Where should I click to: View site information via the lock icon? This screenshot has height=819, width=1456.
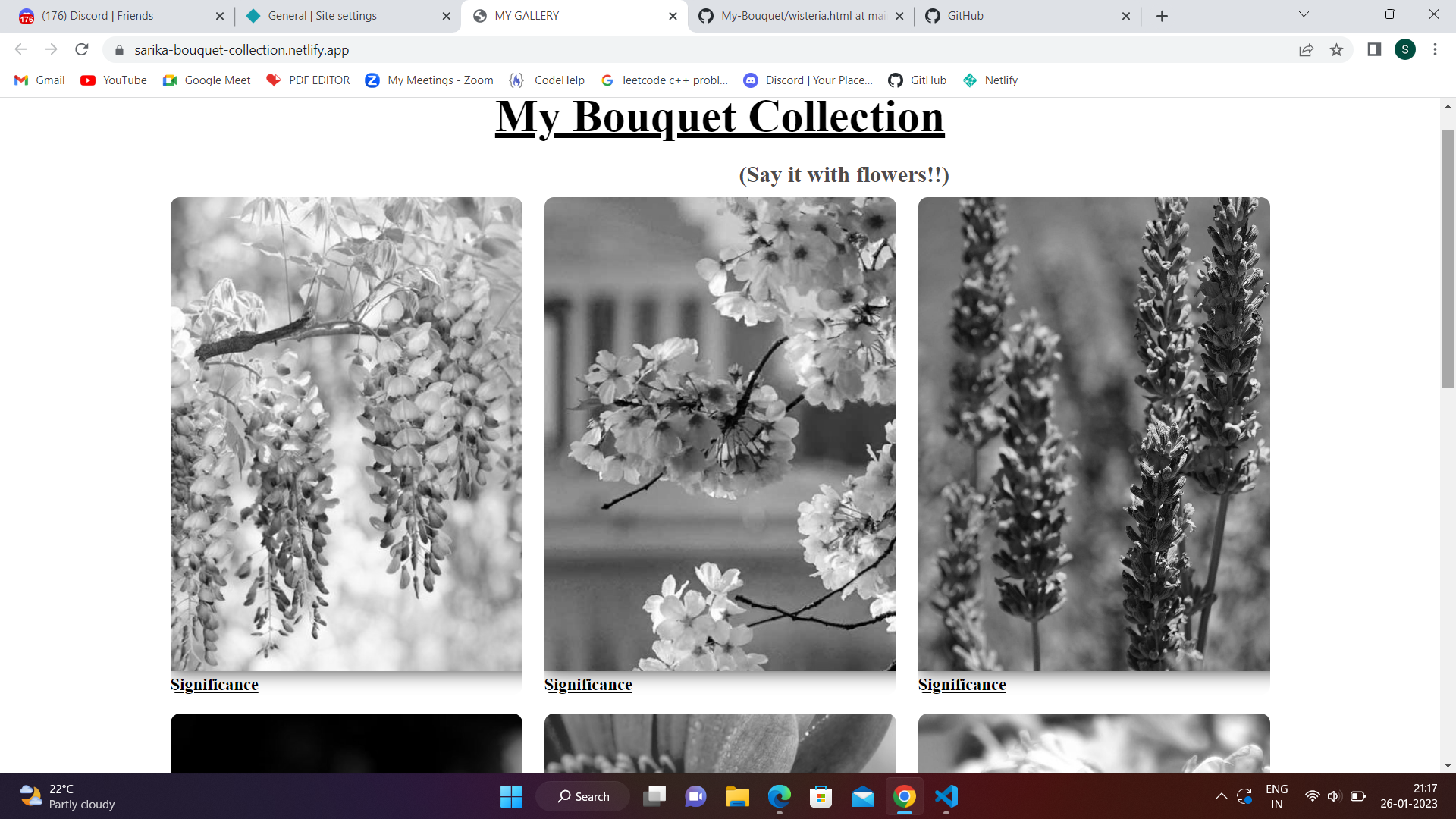click(x=119, y=49)
